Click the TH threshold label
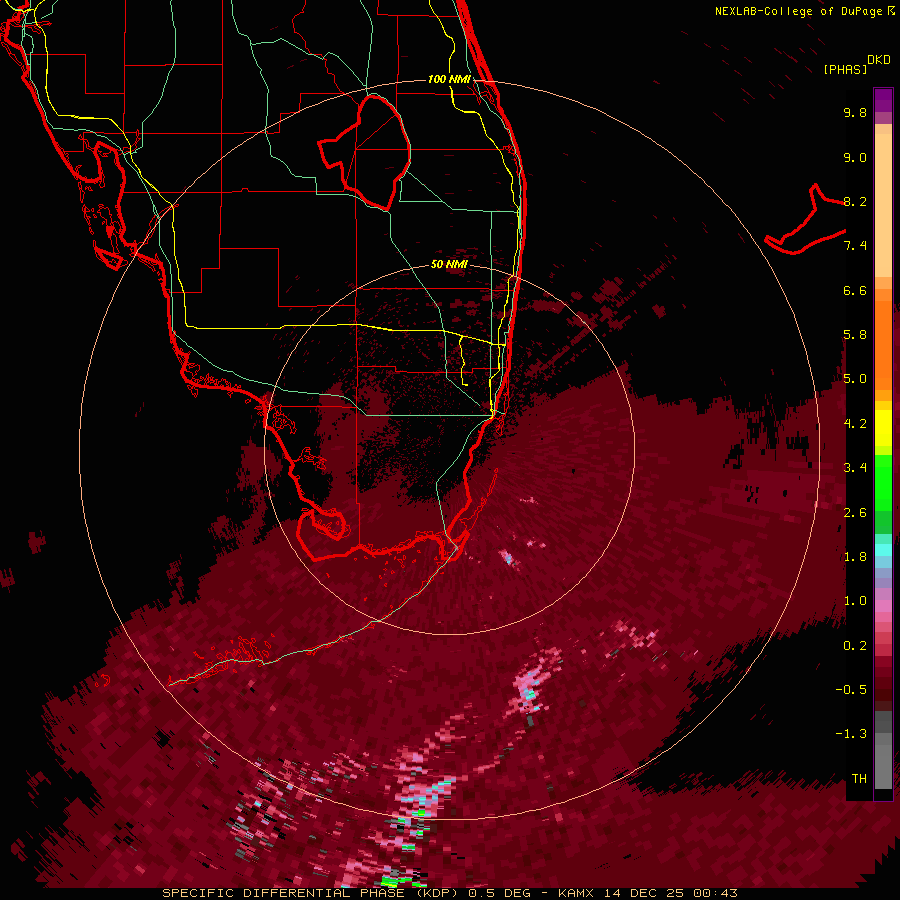 859,778
